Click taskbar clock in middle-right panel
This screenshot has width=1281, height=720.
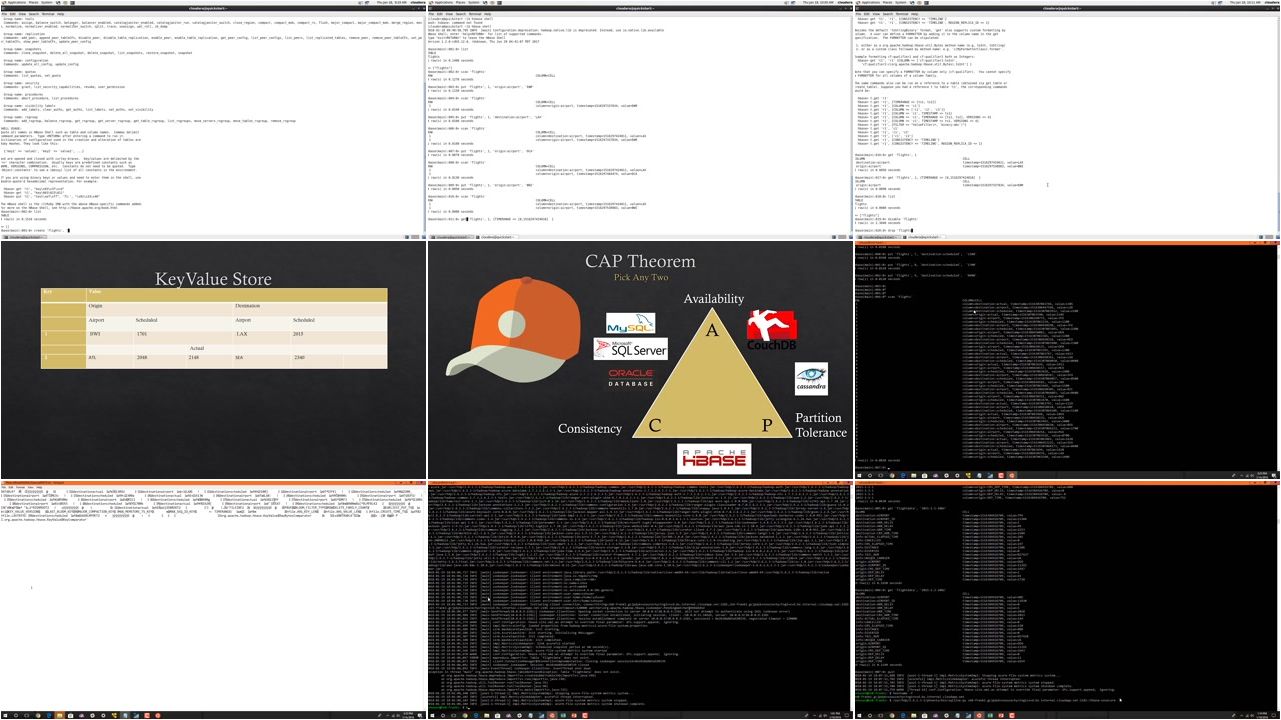[1263, 476]
